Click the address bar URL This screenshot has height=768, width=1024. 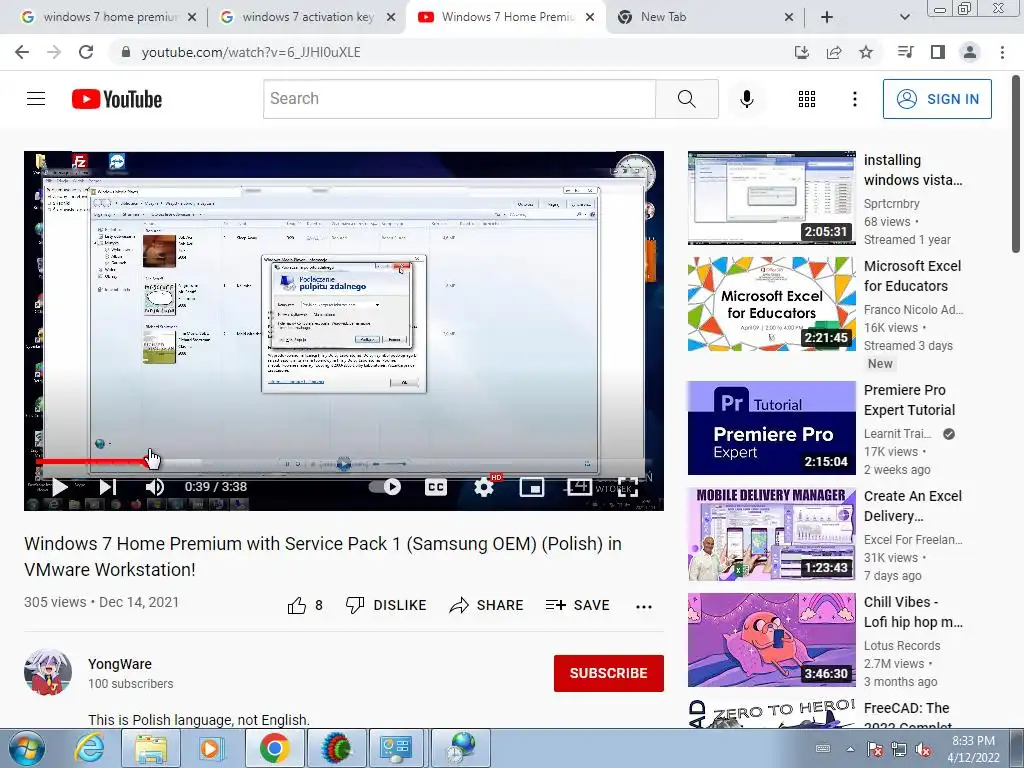click(251, 52)
